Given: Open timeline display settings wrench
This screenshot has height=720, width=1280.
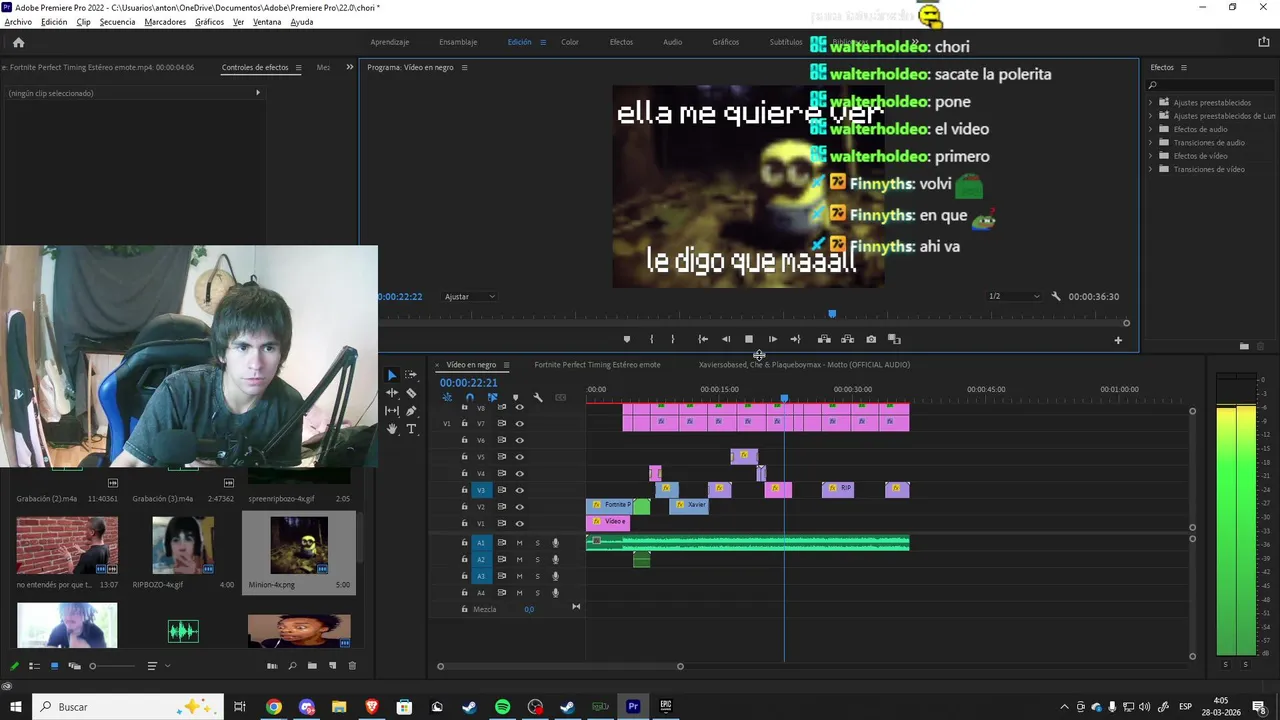Looking at the screenshot, I should [538, 398].
